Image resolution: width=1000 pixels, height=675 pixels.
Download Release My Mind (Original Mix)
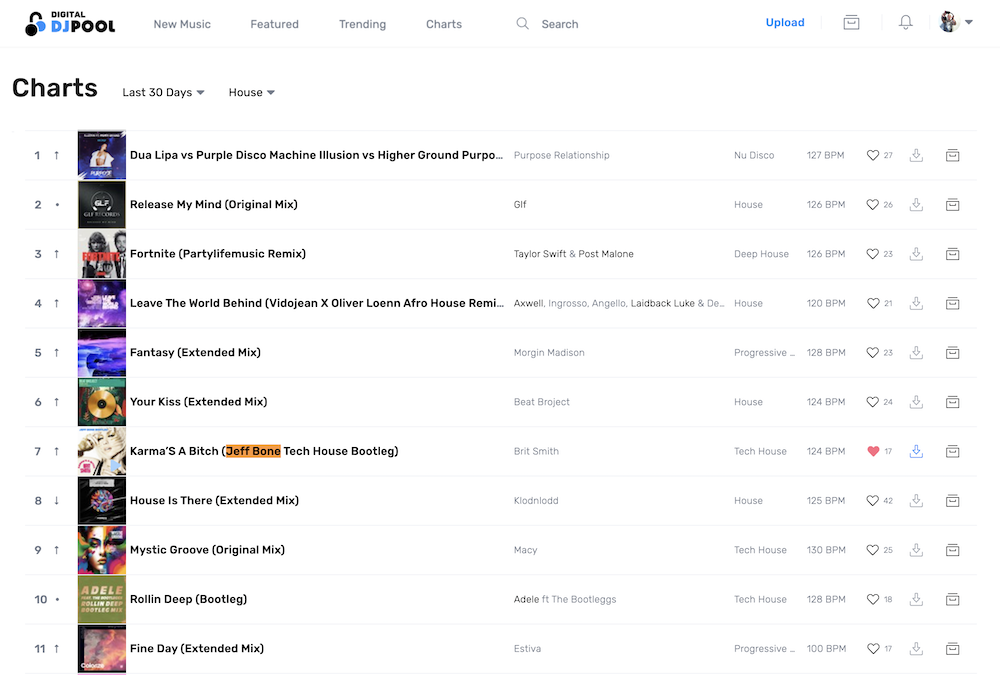tap(916, 204)
